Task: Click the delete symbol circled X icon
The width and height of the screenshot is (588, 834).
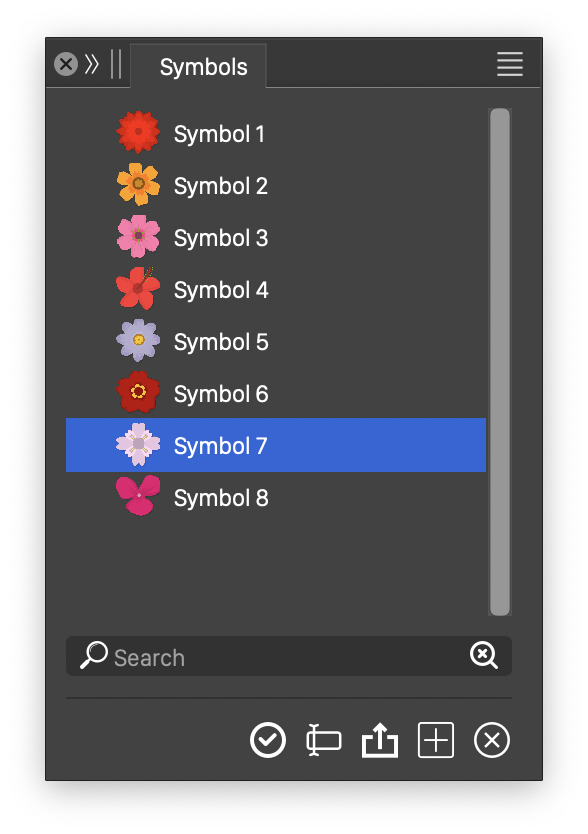Action: pos(492,740)
